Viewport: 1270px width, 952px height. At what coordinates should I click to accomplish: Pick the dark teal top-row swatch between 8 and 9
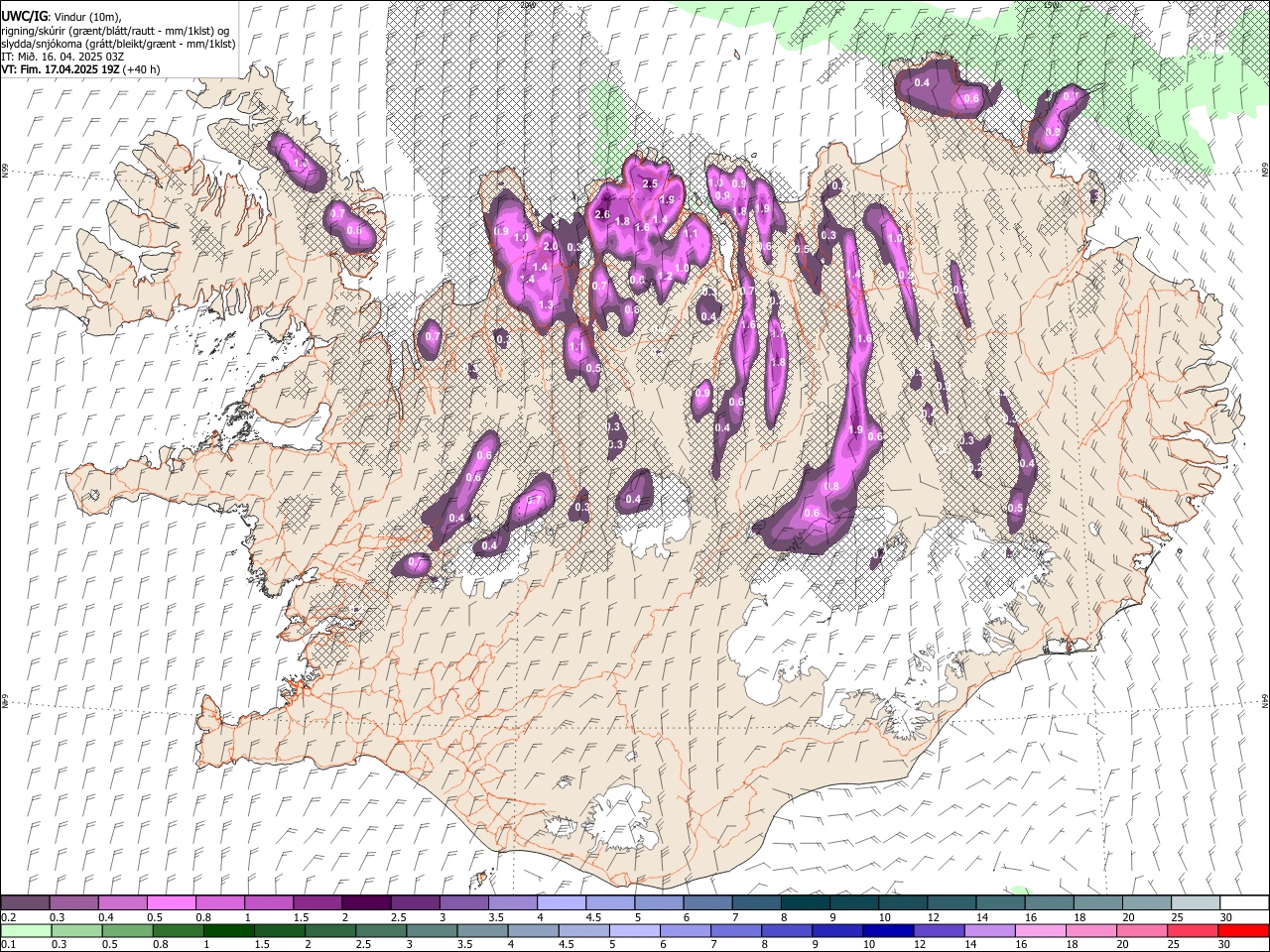coord(806,902)
